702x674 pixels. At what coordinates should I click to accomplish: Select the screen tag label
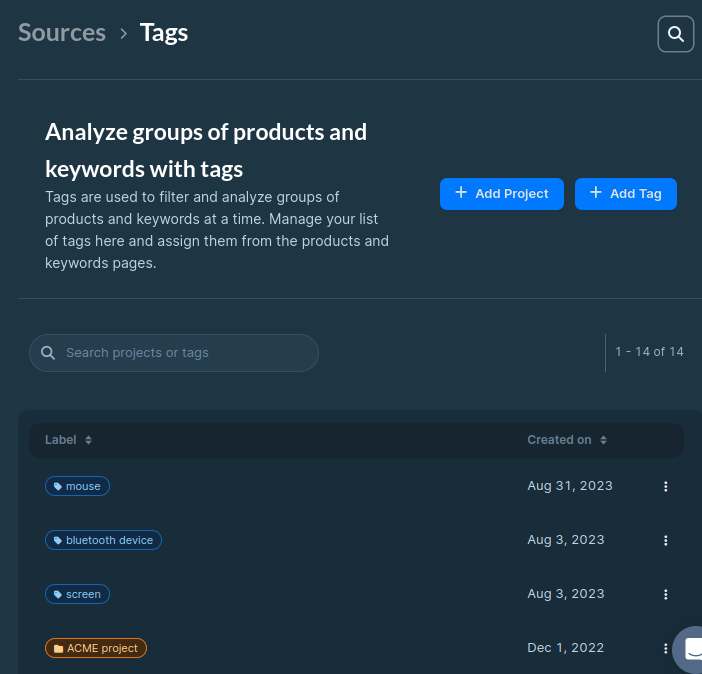[x=77, y=594]
